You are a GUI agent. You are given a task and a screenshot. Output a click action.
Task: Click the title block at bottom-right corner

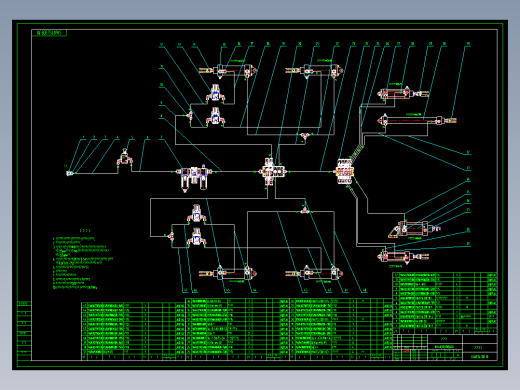[x=445, y=347]
